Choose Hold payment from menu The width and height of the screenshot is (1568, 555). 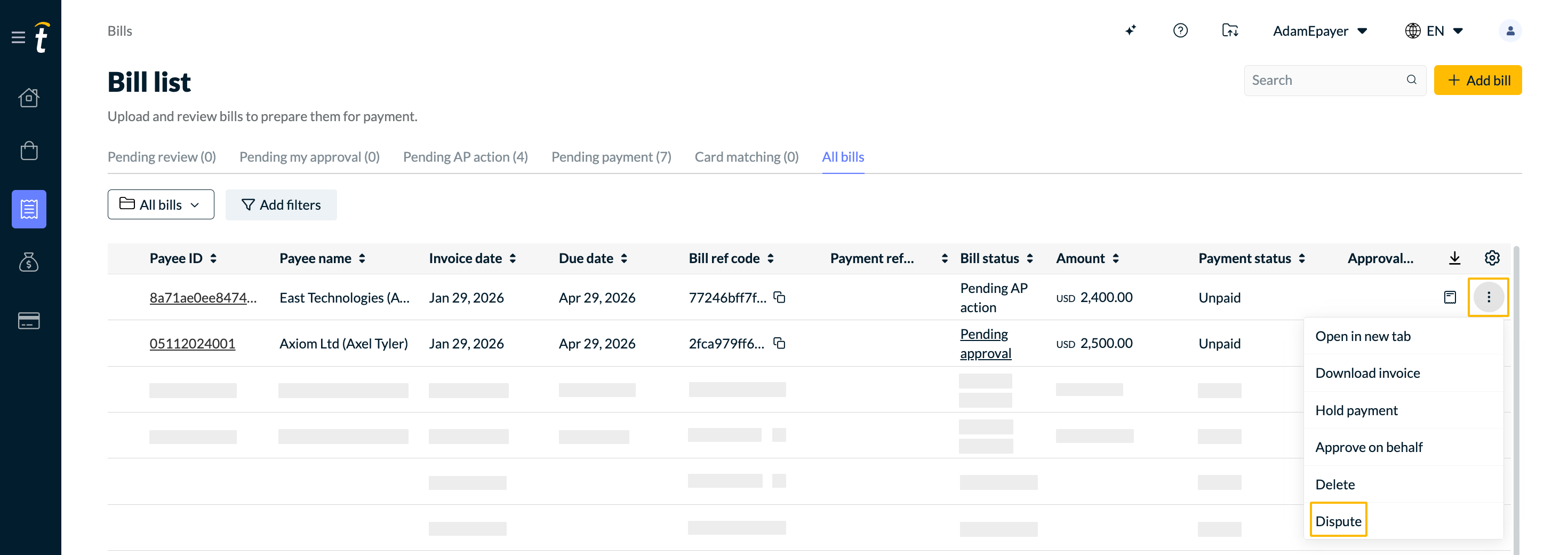1403,410
